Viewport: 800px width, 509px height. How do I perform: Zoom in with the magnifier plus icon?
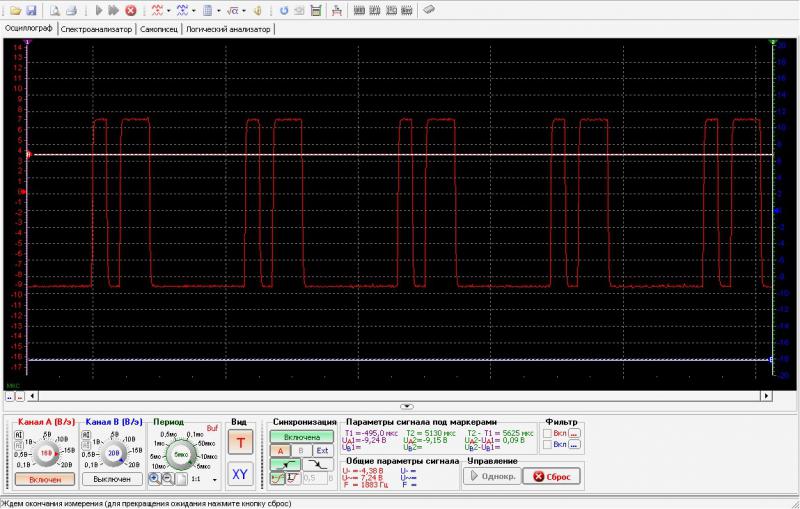[x=155, y=478]
